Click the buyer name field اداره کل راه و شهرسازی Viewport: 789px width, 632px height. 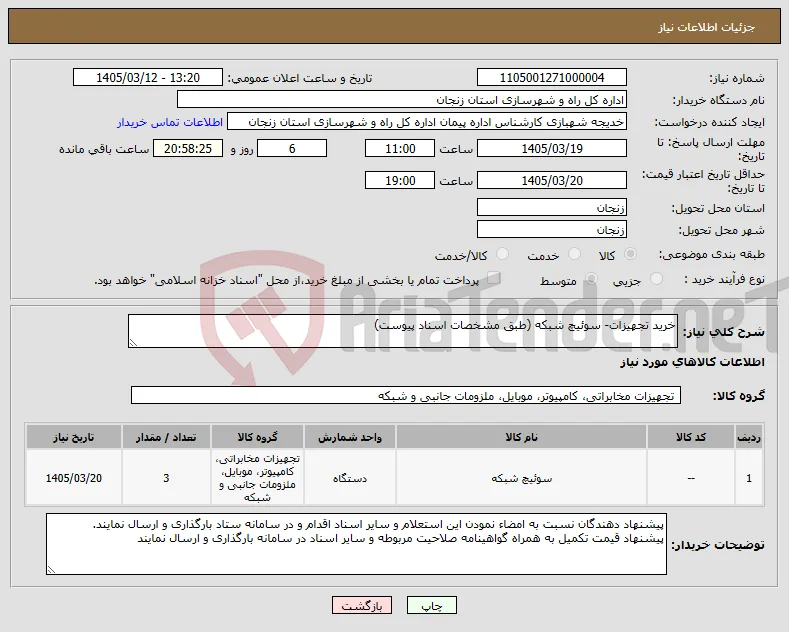(402, 100)
